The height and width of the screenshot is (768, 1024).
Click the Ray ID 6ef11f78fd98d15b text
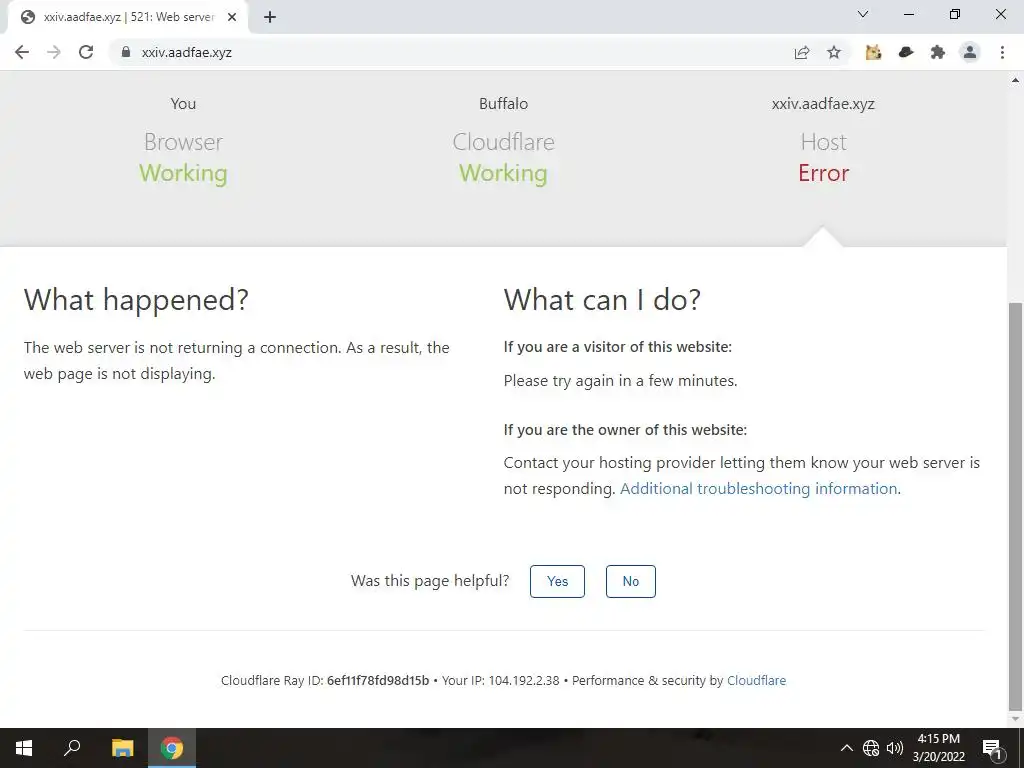click(378, 680)
